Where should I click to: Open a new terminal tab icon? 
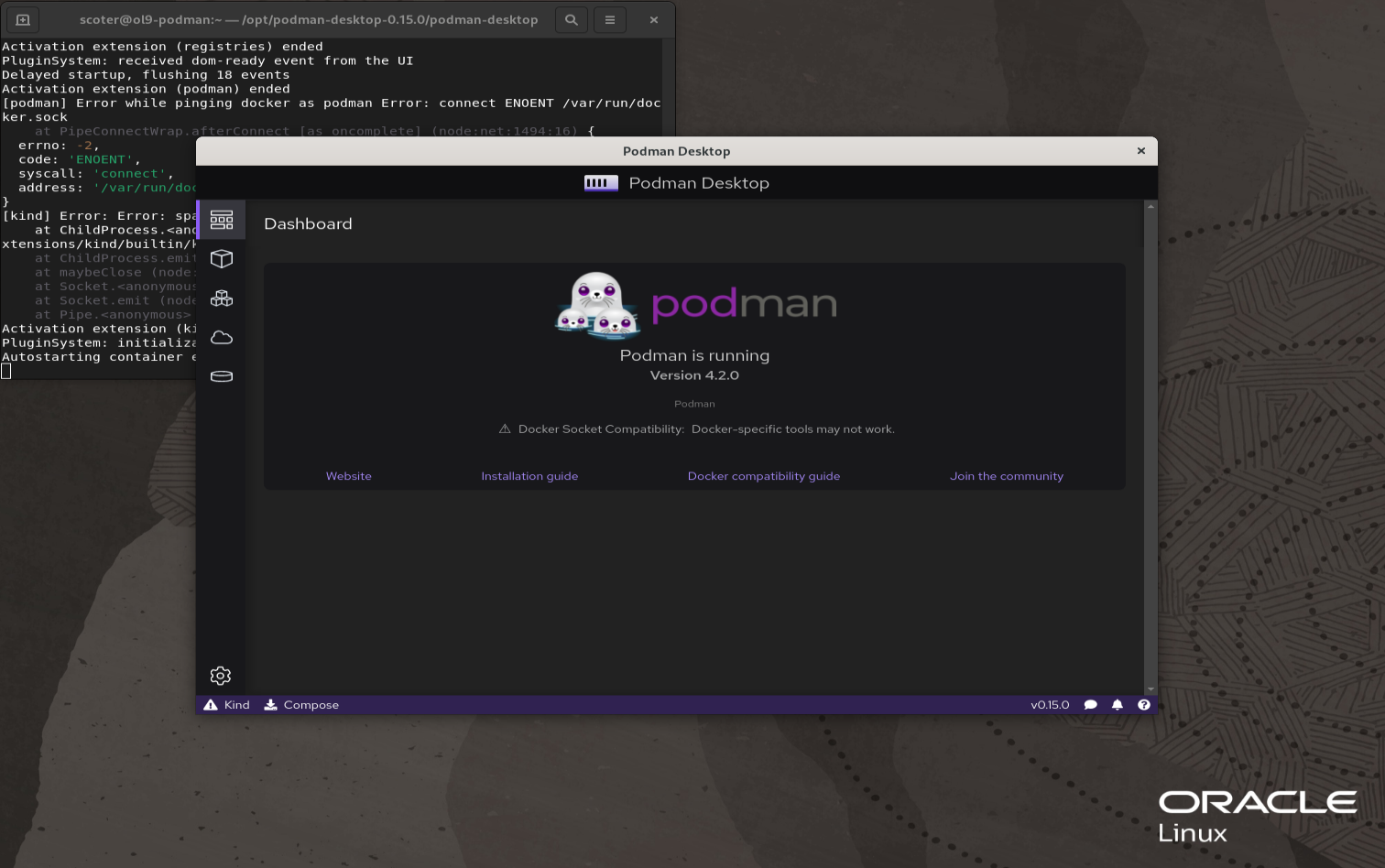[x=22, y=18]
